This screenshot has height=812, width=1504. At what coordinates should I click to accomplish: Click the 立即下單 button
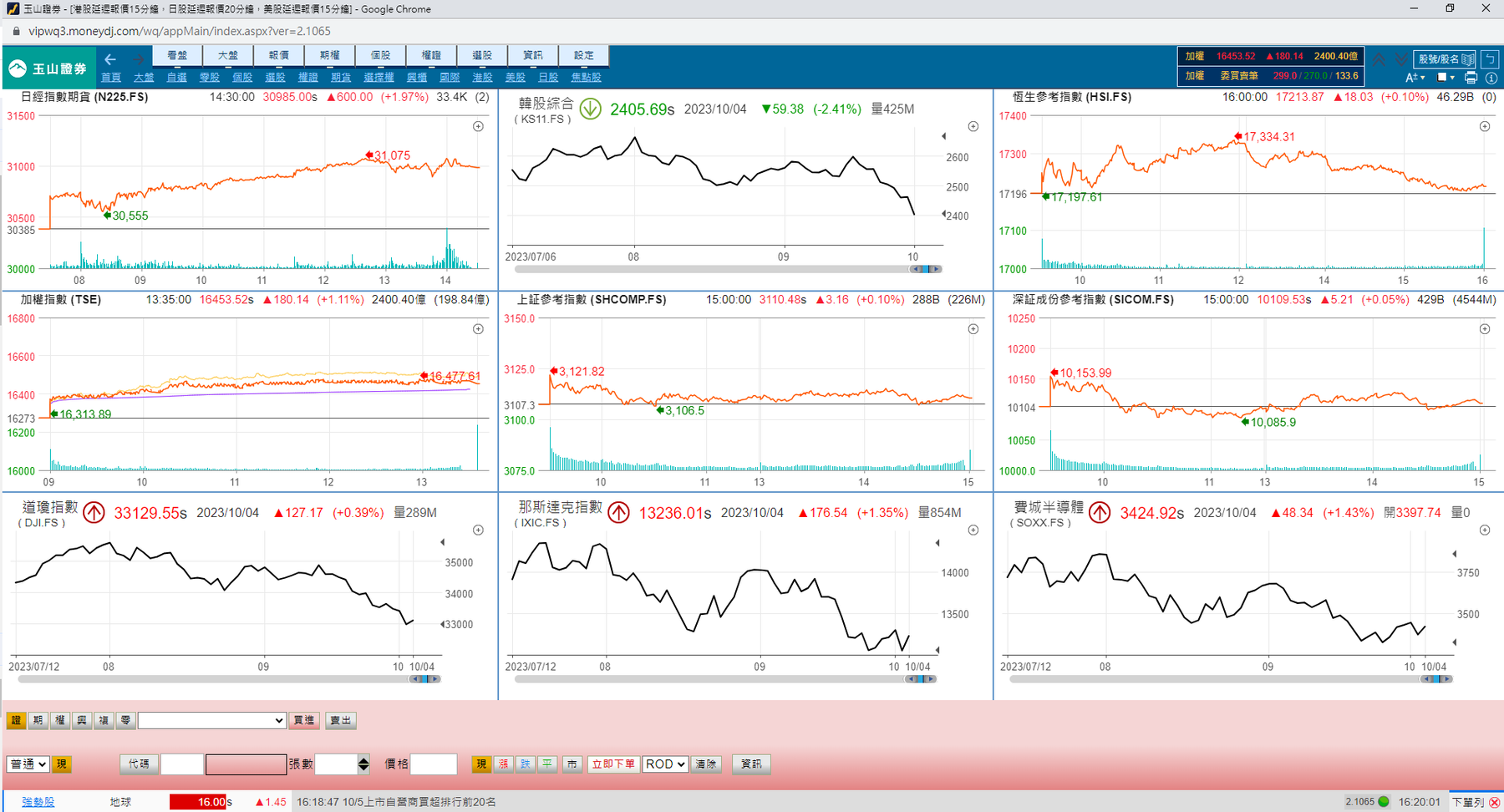[613, 764]
